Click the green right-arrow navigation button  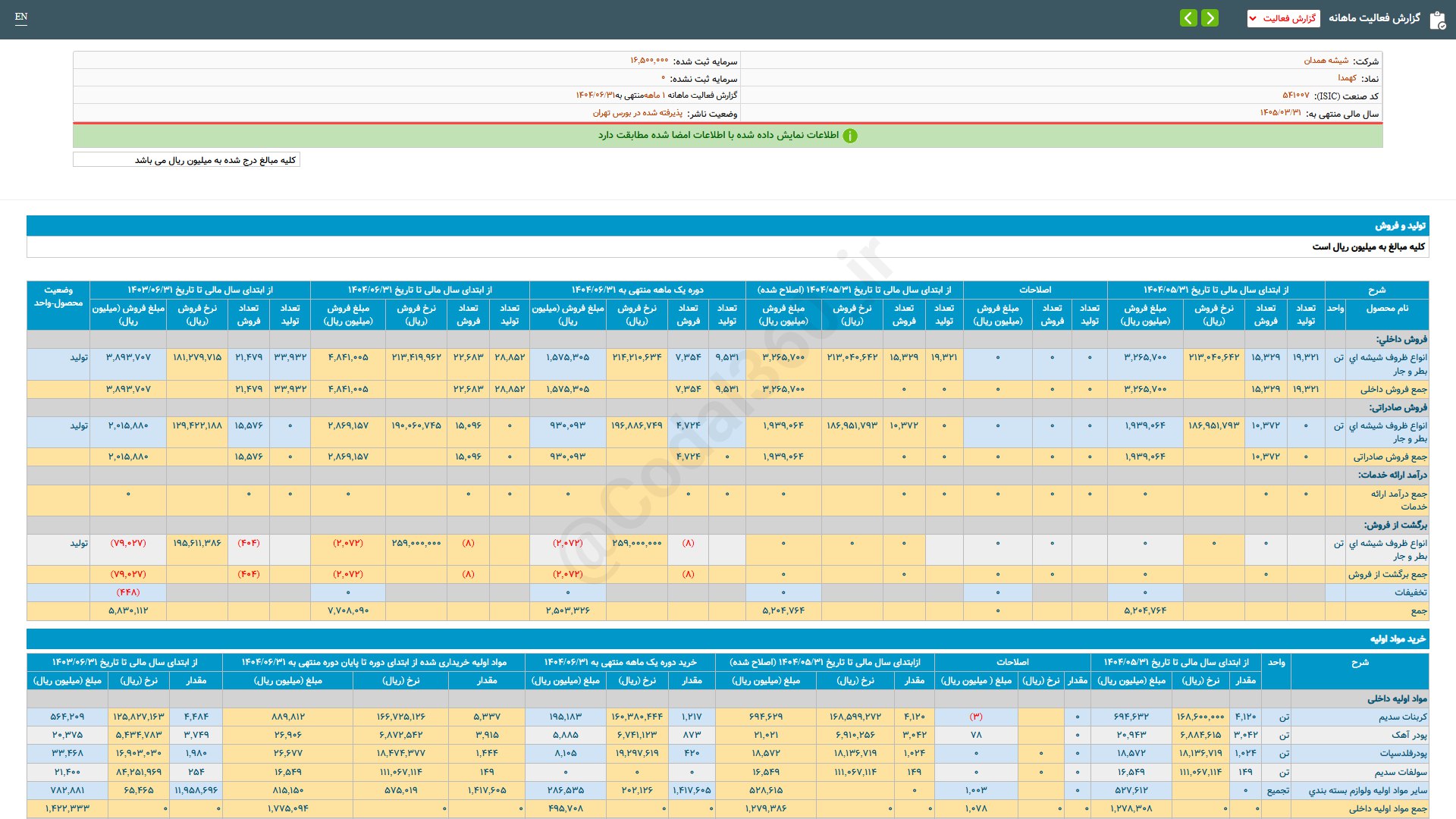point(1210,17)
